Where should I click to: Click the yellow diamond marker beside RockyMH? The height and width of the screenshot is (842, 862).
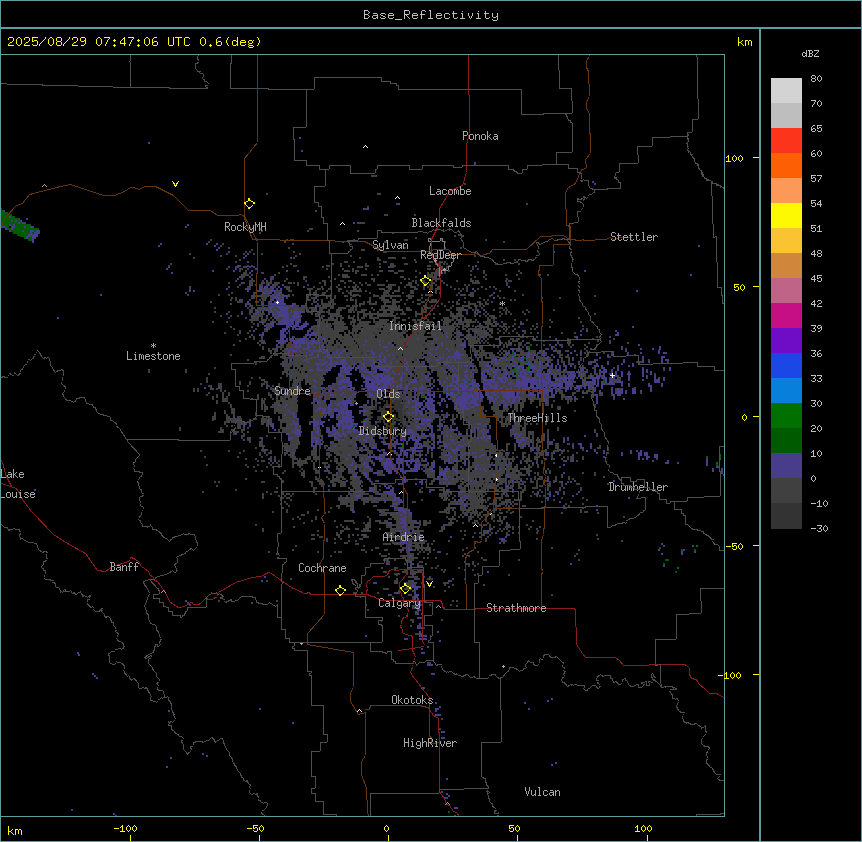[250, 204]
